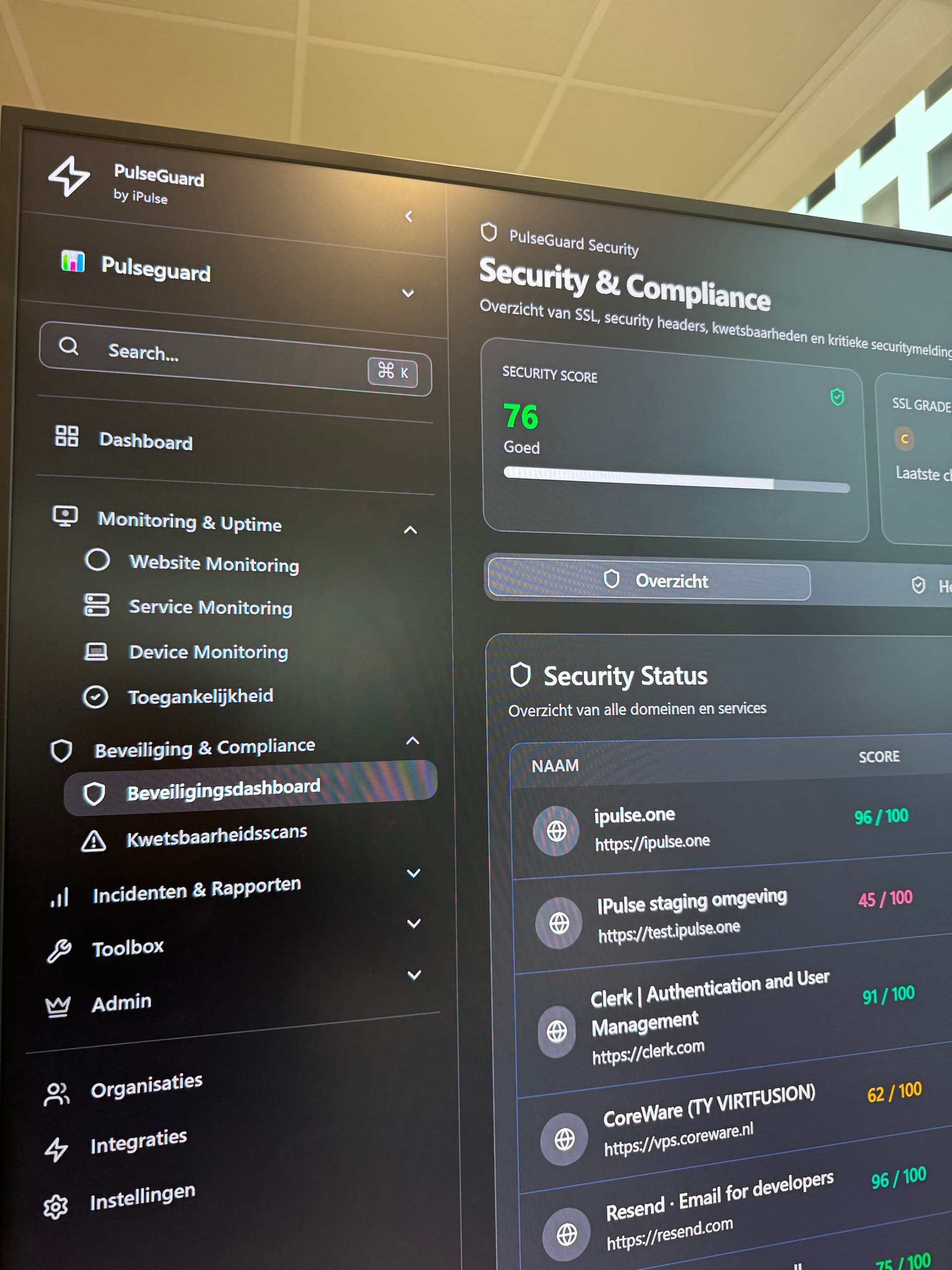Click the Kwetsbaarheidsscans warning triangle icon
This screenshot has width=952, height=1270.
pos(93,842)
